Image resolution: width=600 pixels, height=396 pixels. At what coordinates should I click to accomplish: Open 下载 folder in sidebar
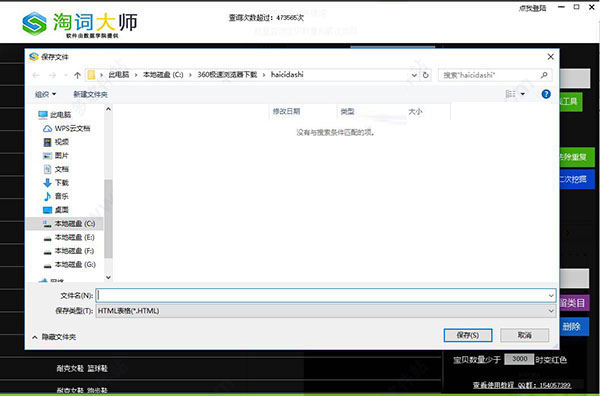point(56,183)
